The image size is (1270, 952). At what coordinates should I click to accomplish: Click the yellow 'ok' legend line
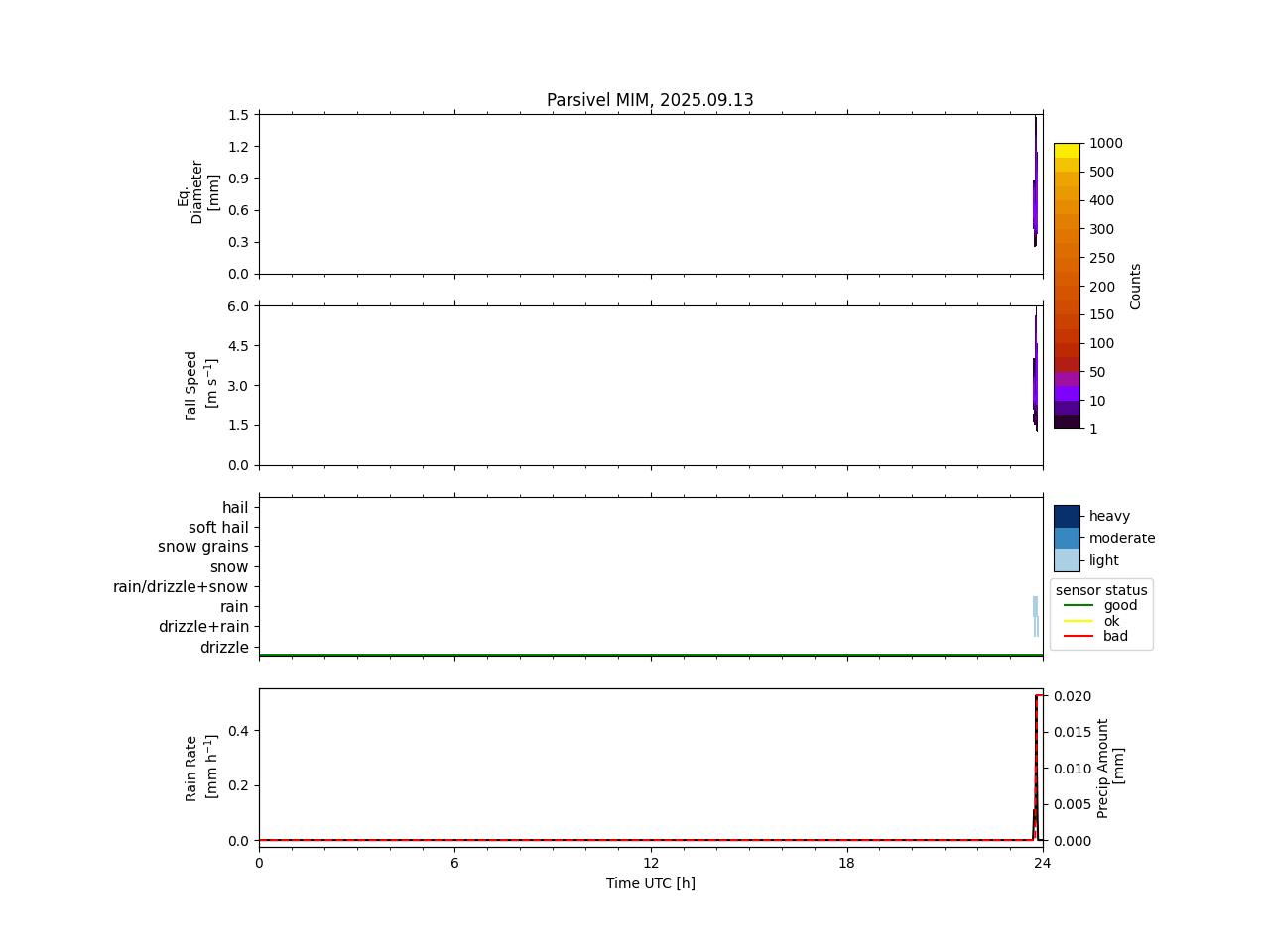pyautogui.click(x=1078, y=621)
